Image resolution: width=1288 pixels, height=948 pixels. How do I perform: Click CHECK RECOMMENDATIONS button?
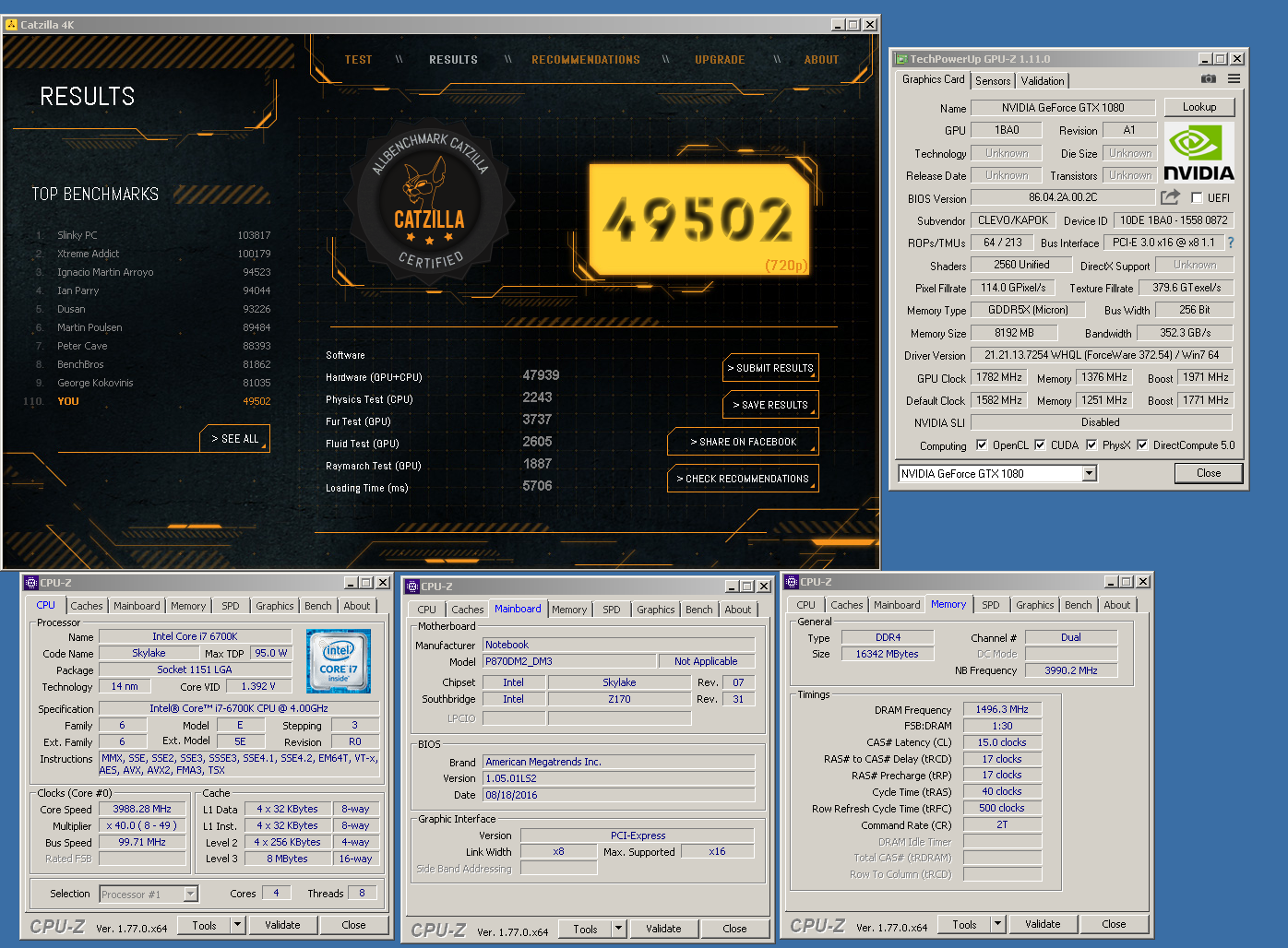pyautogui.click(x=744, y=479)
